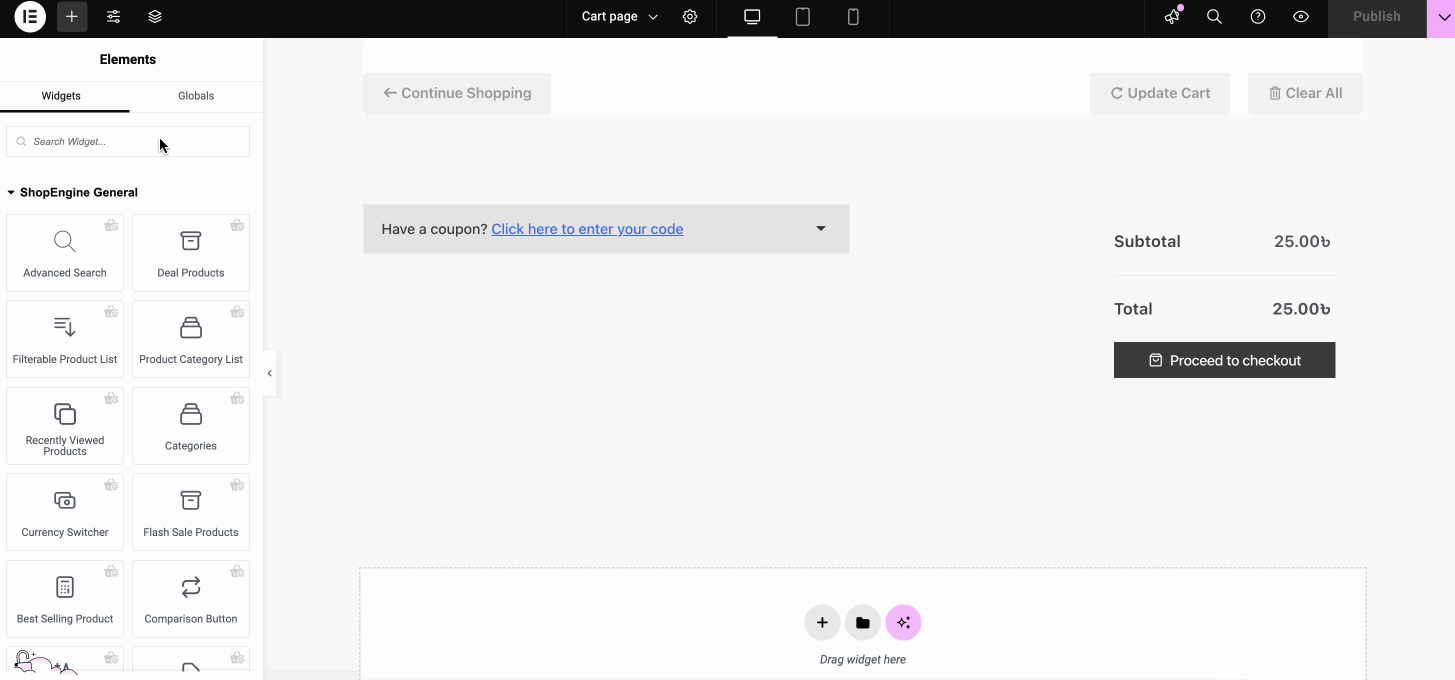Select the Comparison Button widget

(x=191, y=599)
